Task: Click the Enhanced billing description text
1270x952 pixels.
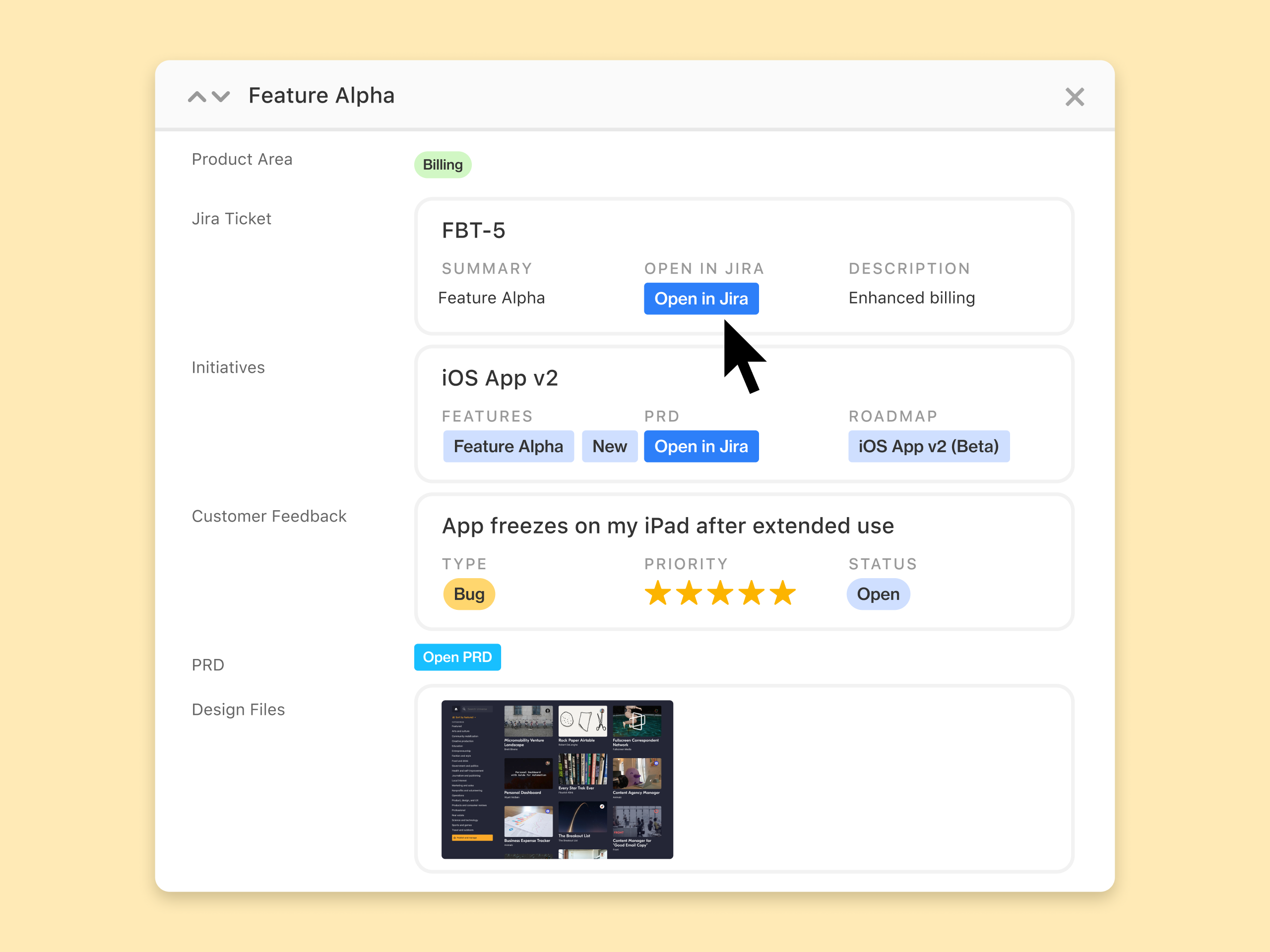Action: (x=911, y=298)
